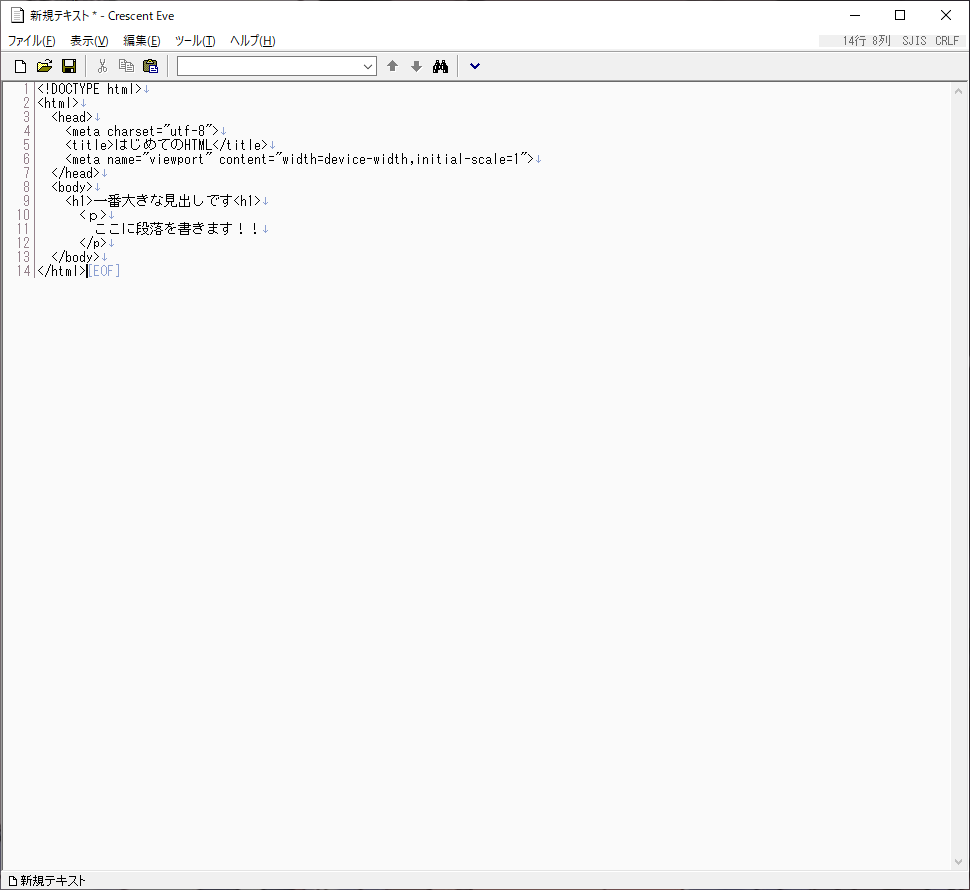Click the New file icon

20,66
